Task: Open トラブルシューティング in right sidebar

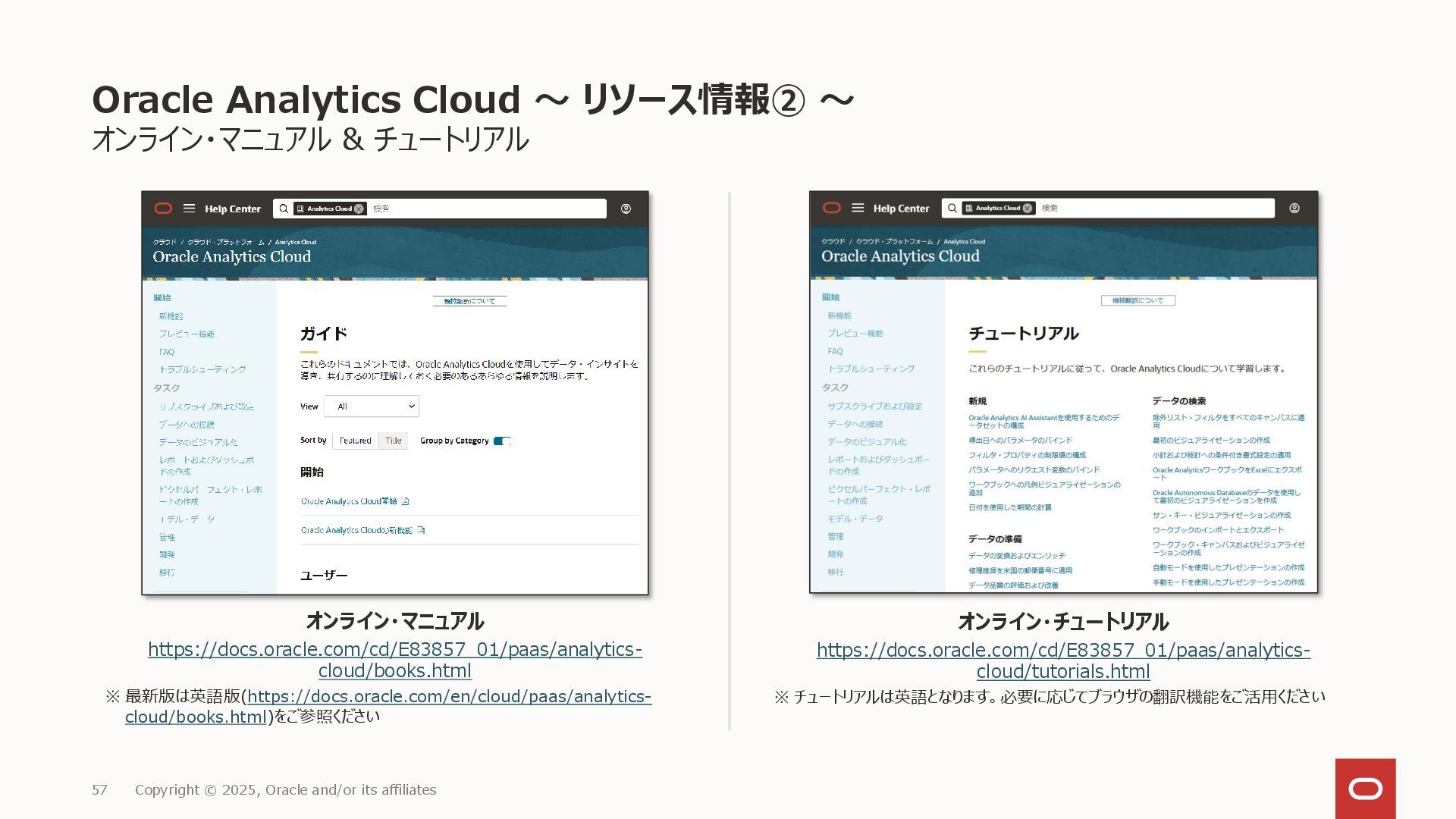Action: (x=871, y=369)
